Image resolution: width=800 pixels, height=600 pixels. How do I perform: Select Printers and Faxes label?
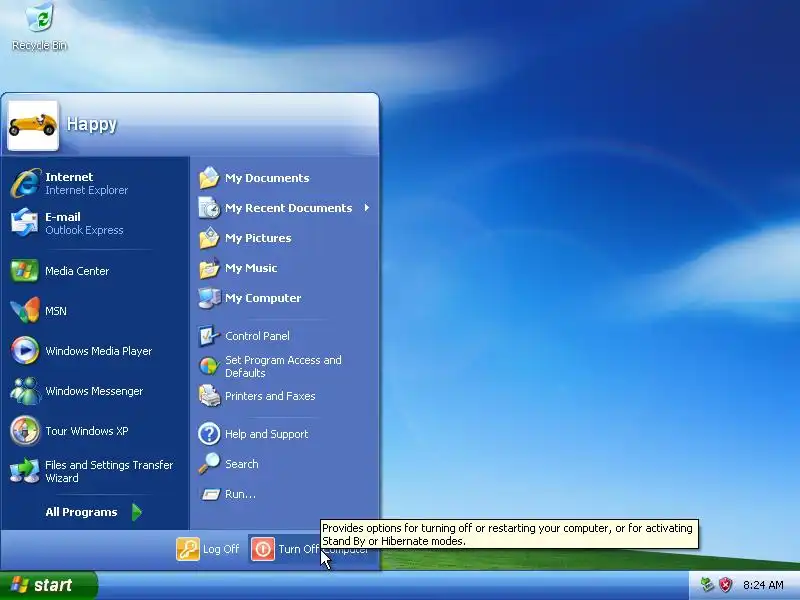[270, 396]
